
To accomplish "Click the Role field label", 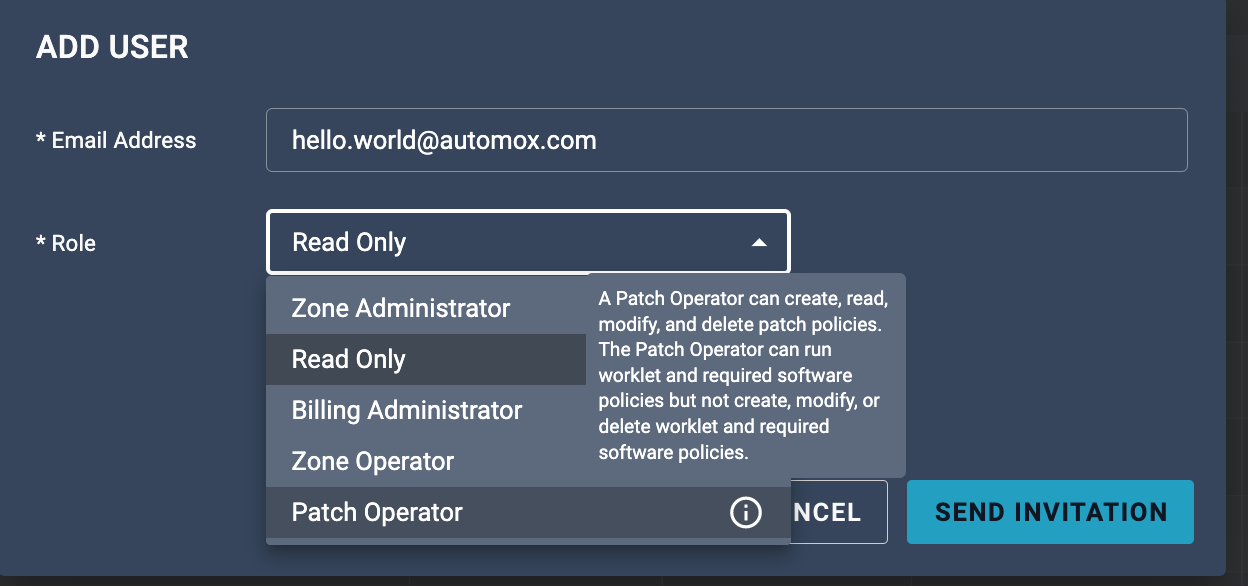I will (66, 243).
